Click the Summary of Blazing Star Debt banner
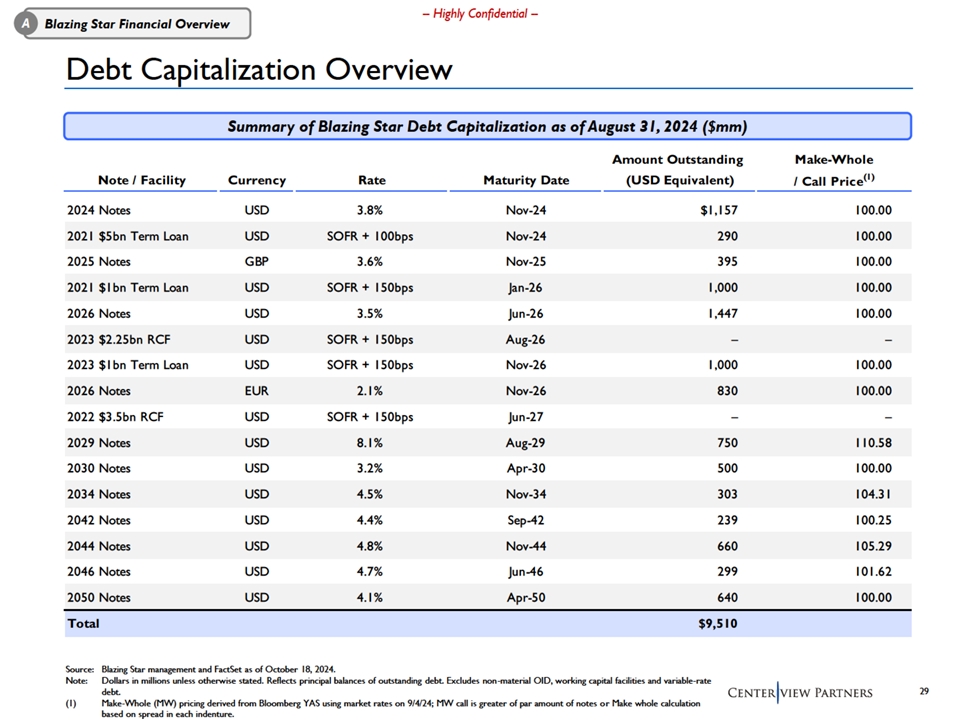Viewport: 960px width, 720px height. [x=487, y=126]
